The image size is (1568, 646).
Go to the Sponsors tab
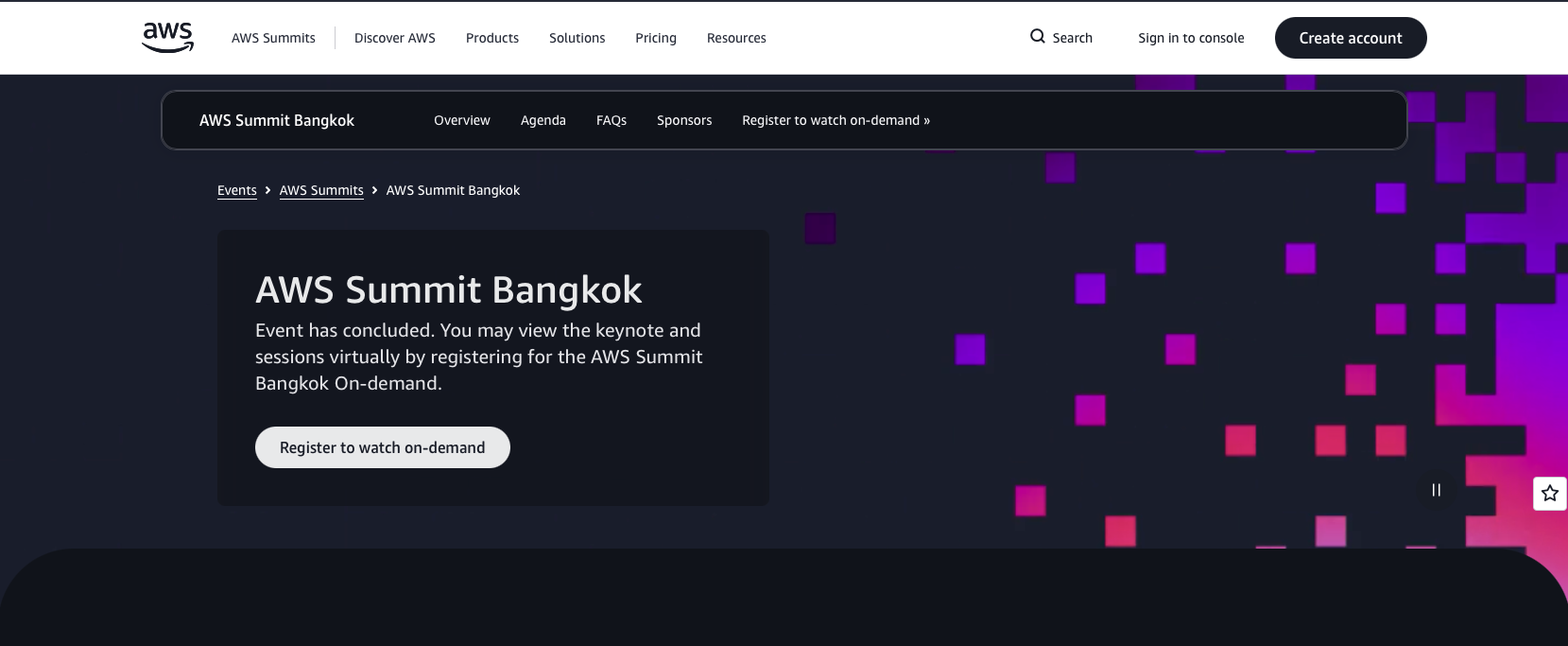tap(684, 120)
